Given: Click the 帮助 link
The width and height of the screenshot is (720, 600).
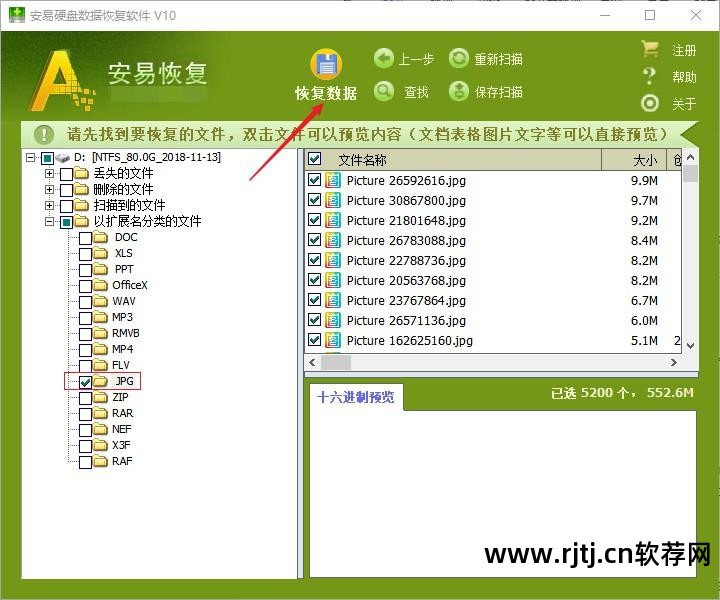Looking at the screenshot, I should [684, 77].
